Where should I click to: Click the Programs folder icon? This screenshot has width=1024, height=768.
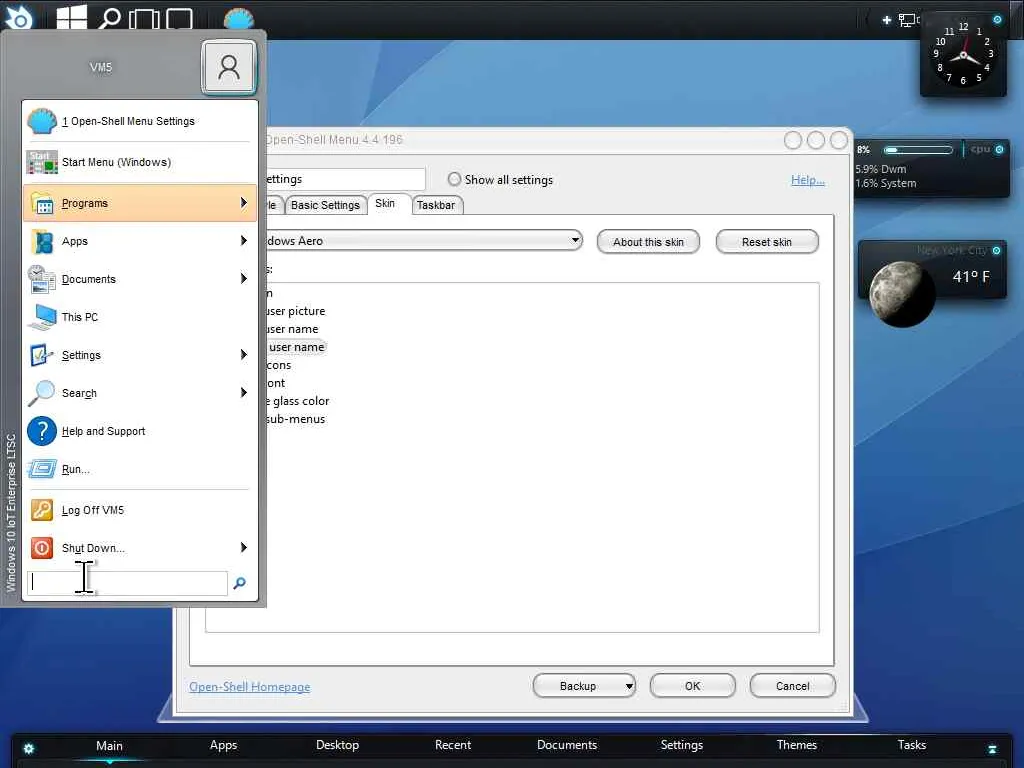[42, 204]
